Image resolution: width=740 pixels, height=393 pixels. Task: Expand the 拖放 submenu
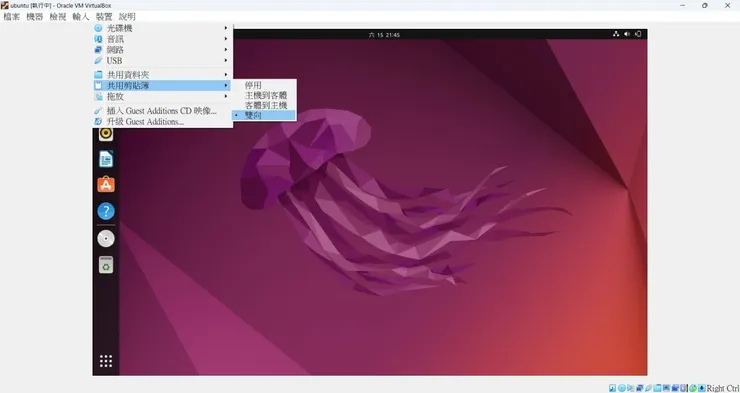pyautogui.click(x=162, y=96)
